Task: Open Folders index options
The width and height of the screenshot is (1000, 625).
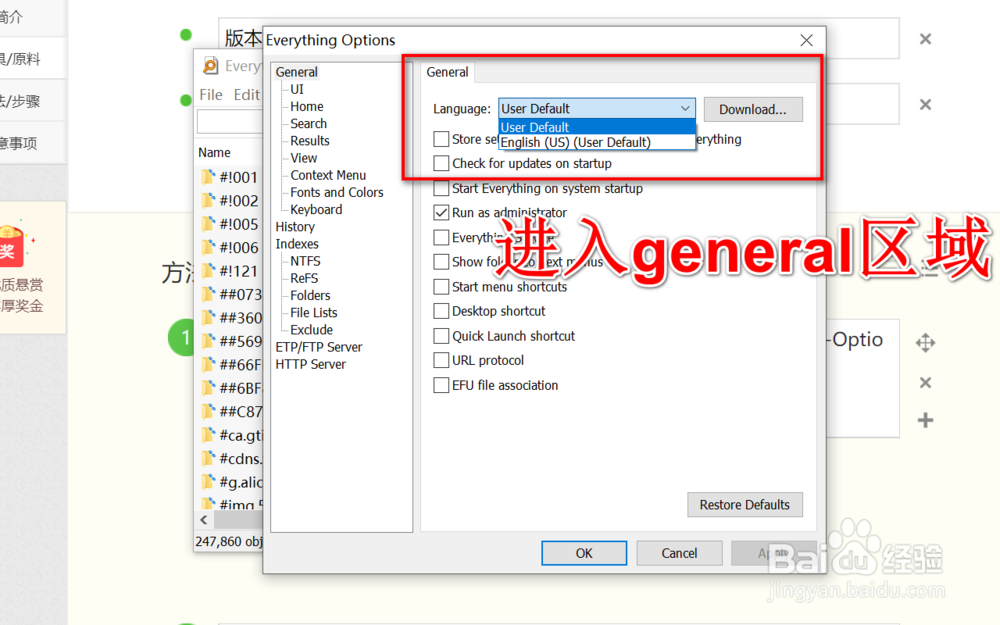Action: pos(310,296)
